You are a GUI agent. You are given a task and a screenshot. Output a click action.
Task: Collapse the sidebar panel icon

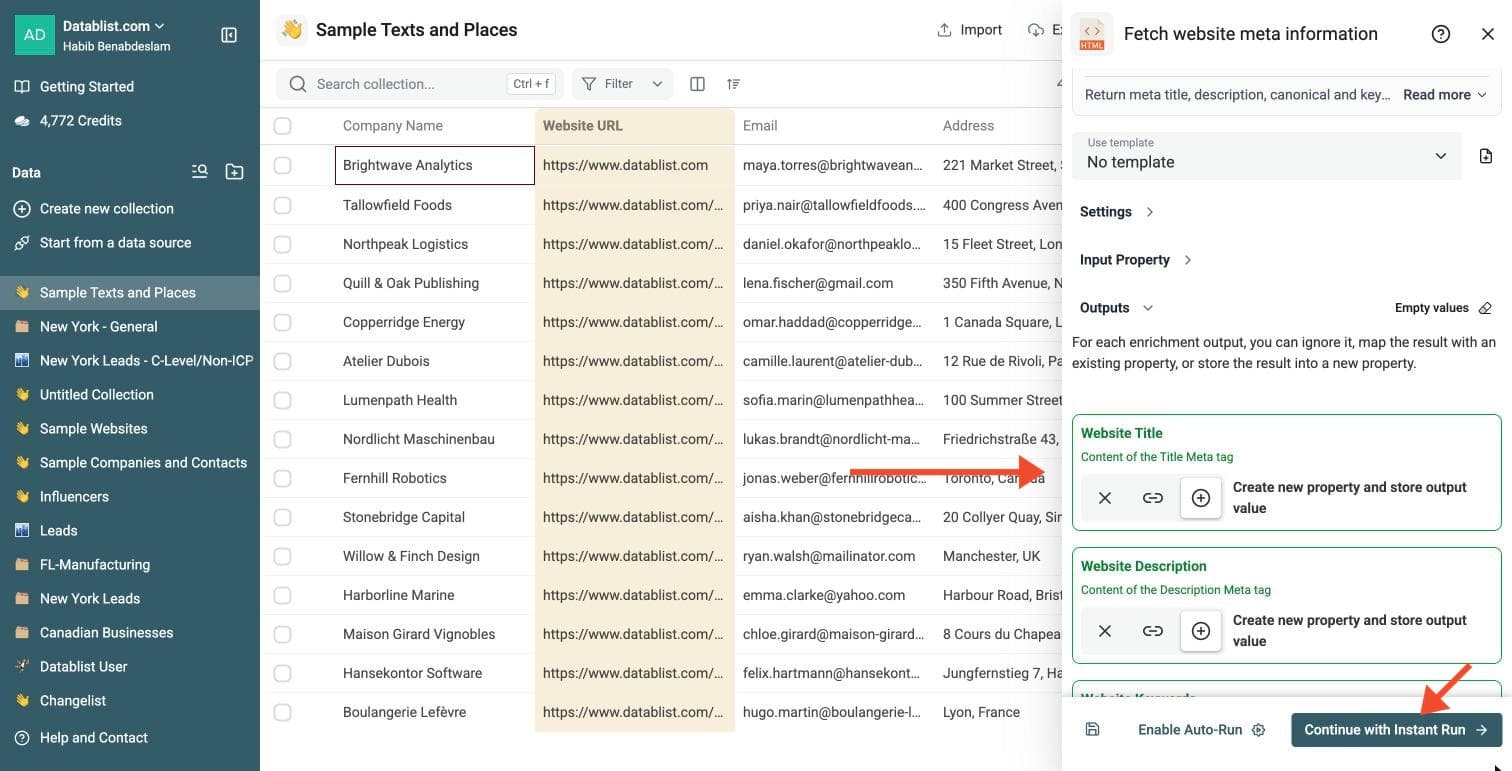pos(229,35)
